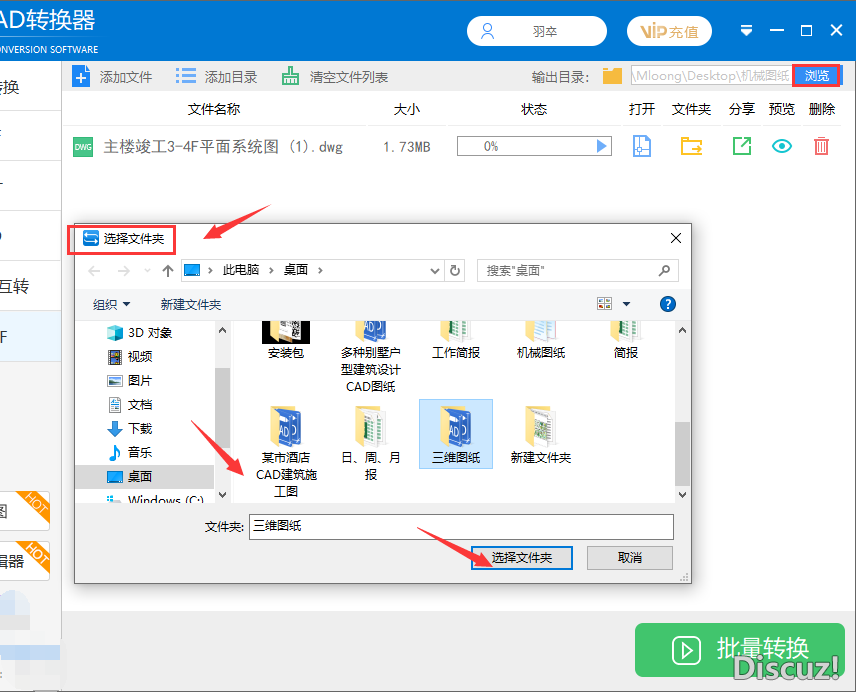Click the refresh icon beside the address bar
Image resolution: width=856 pixels, height=692 pixels.
[456, 270]
